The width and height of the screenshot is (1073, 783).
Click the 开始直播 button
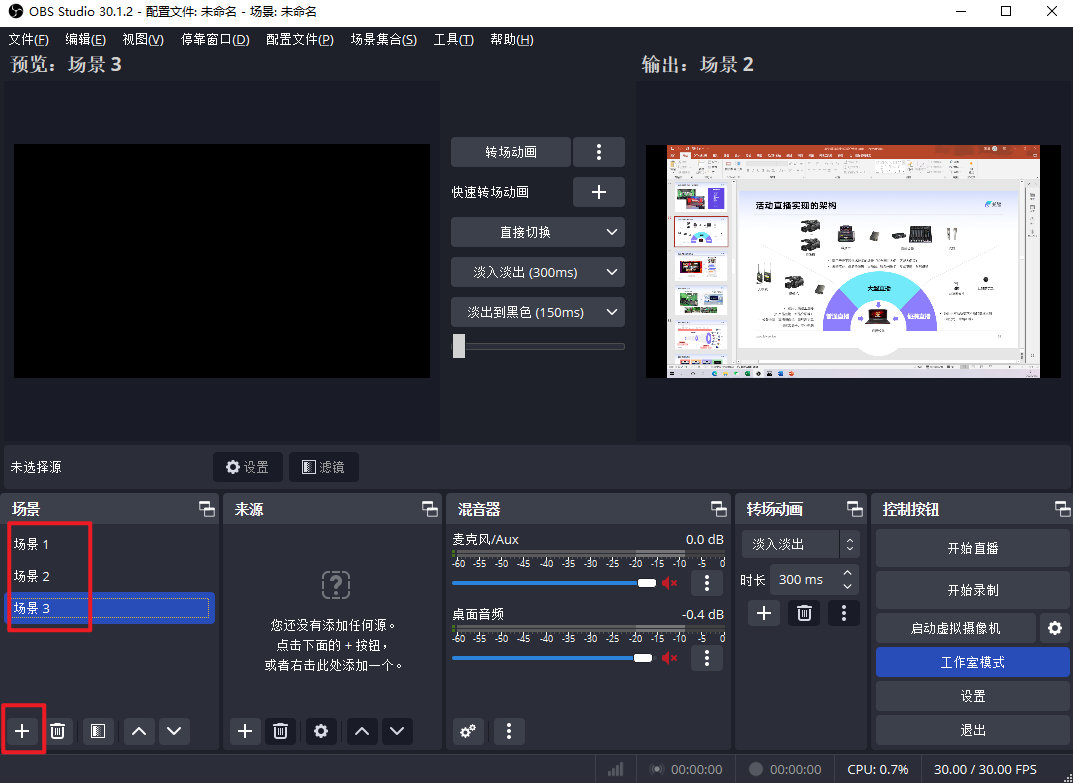click(x=972, y=548)
